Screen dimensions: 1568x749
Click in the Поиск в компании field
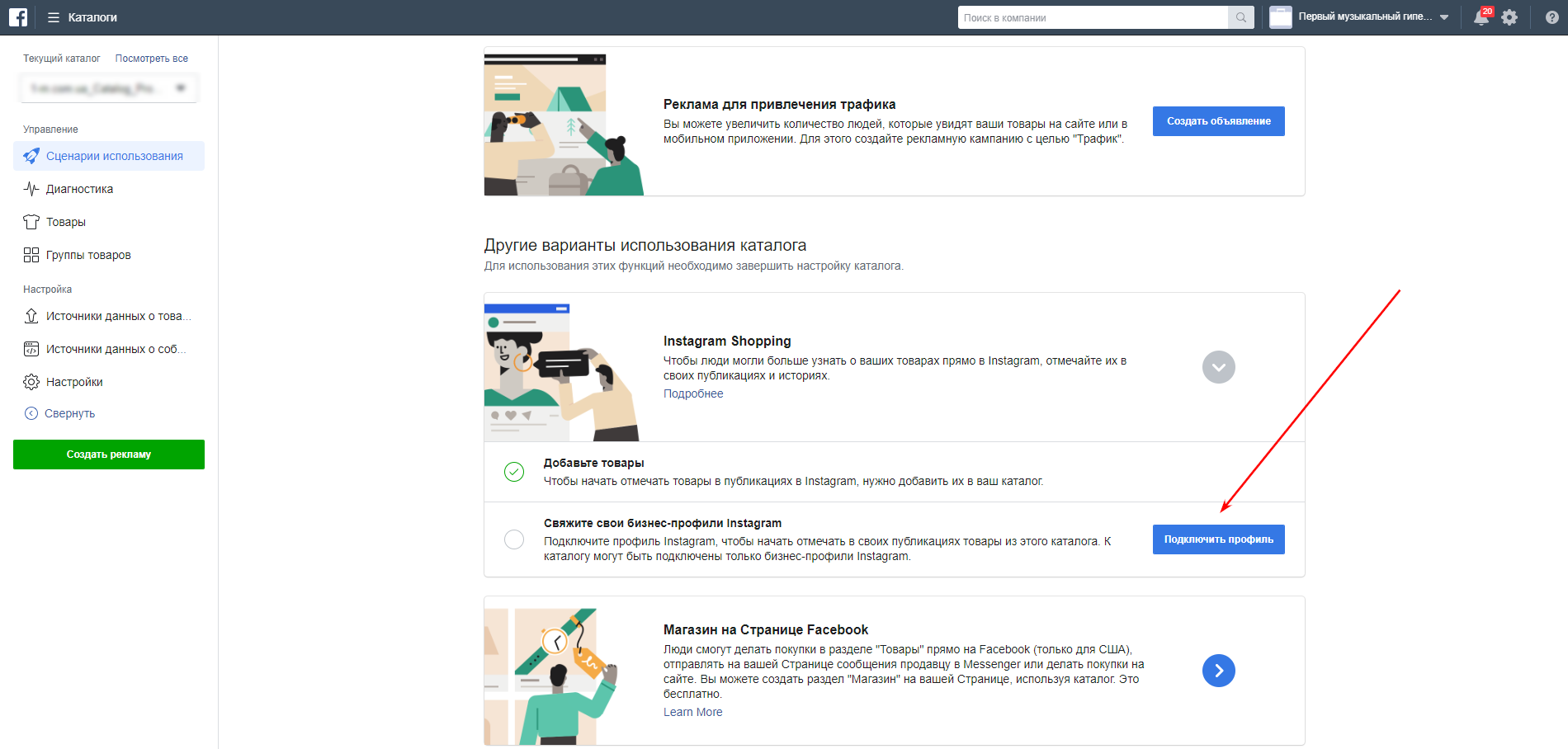[1092, 17]
